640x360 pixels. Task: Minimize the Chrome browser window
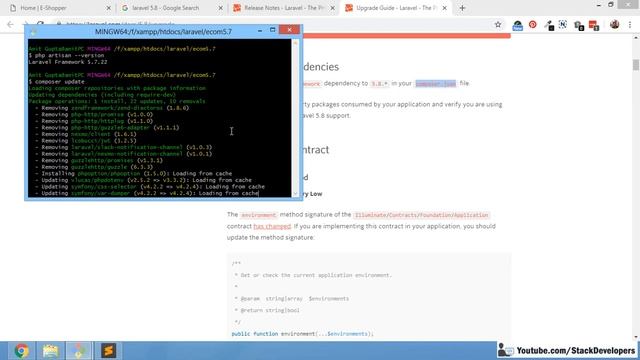coord(598,5)
